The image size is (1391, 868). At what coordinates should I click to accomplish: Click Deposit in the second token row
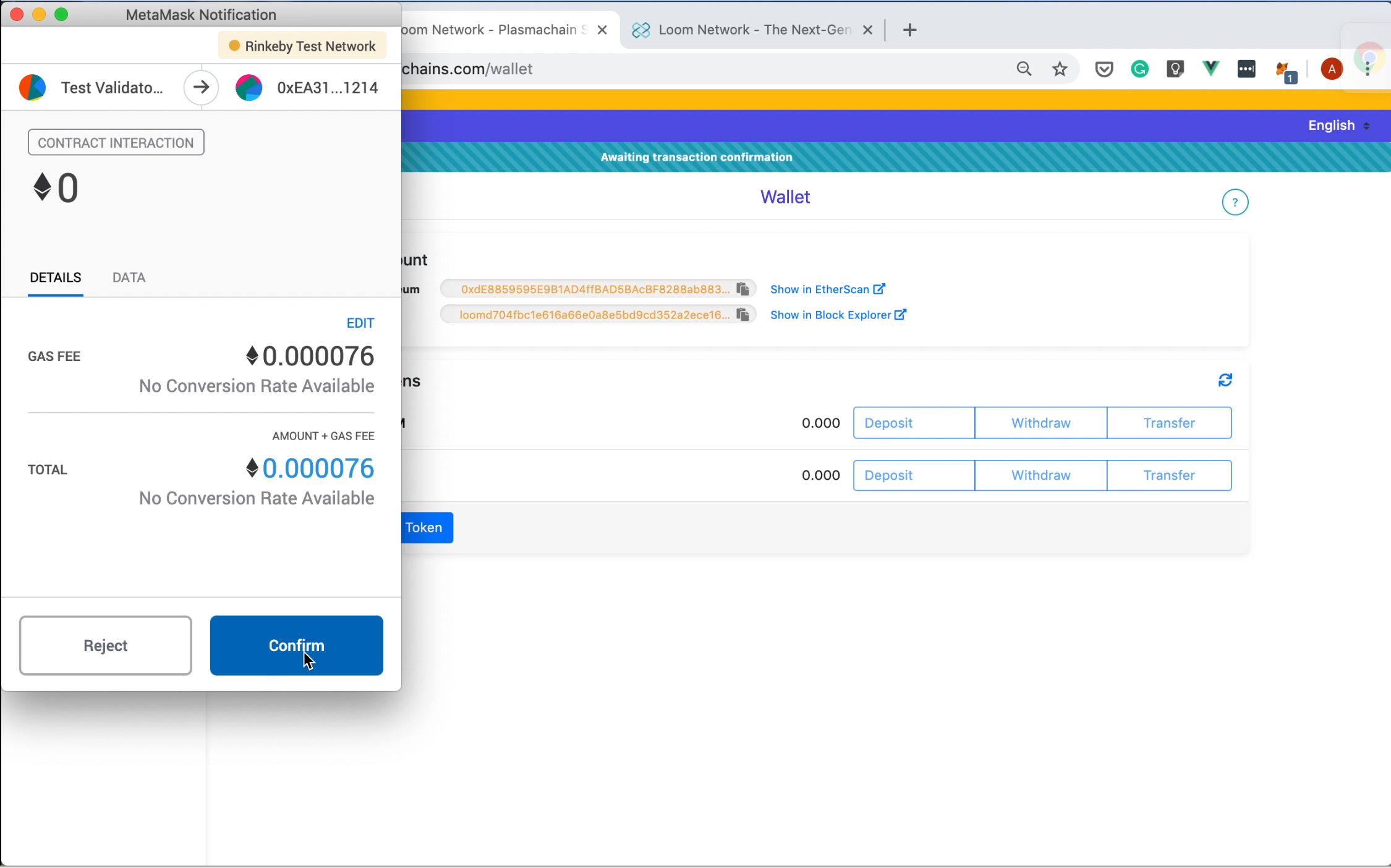click(914, 475)
